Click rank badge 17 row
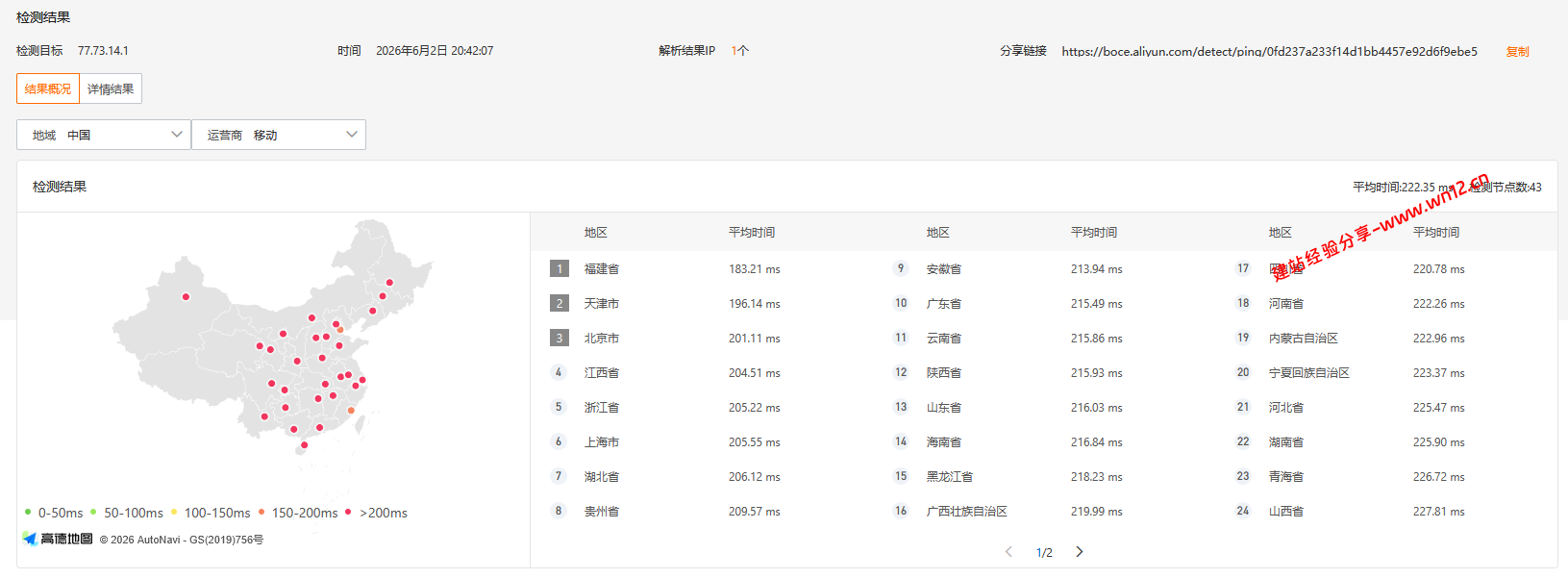The image size is (1568, 579). 1243,268
